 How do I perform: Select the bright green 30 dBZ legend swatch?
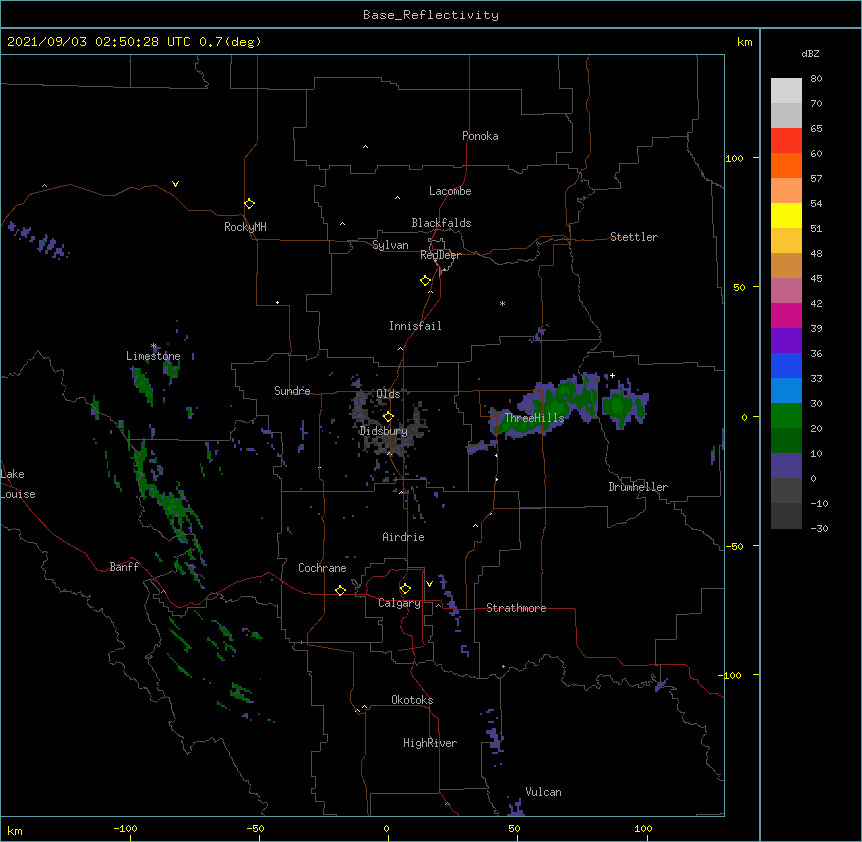(786, 416)
